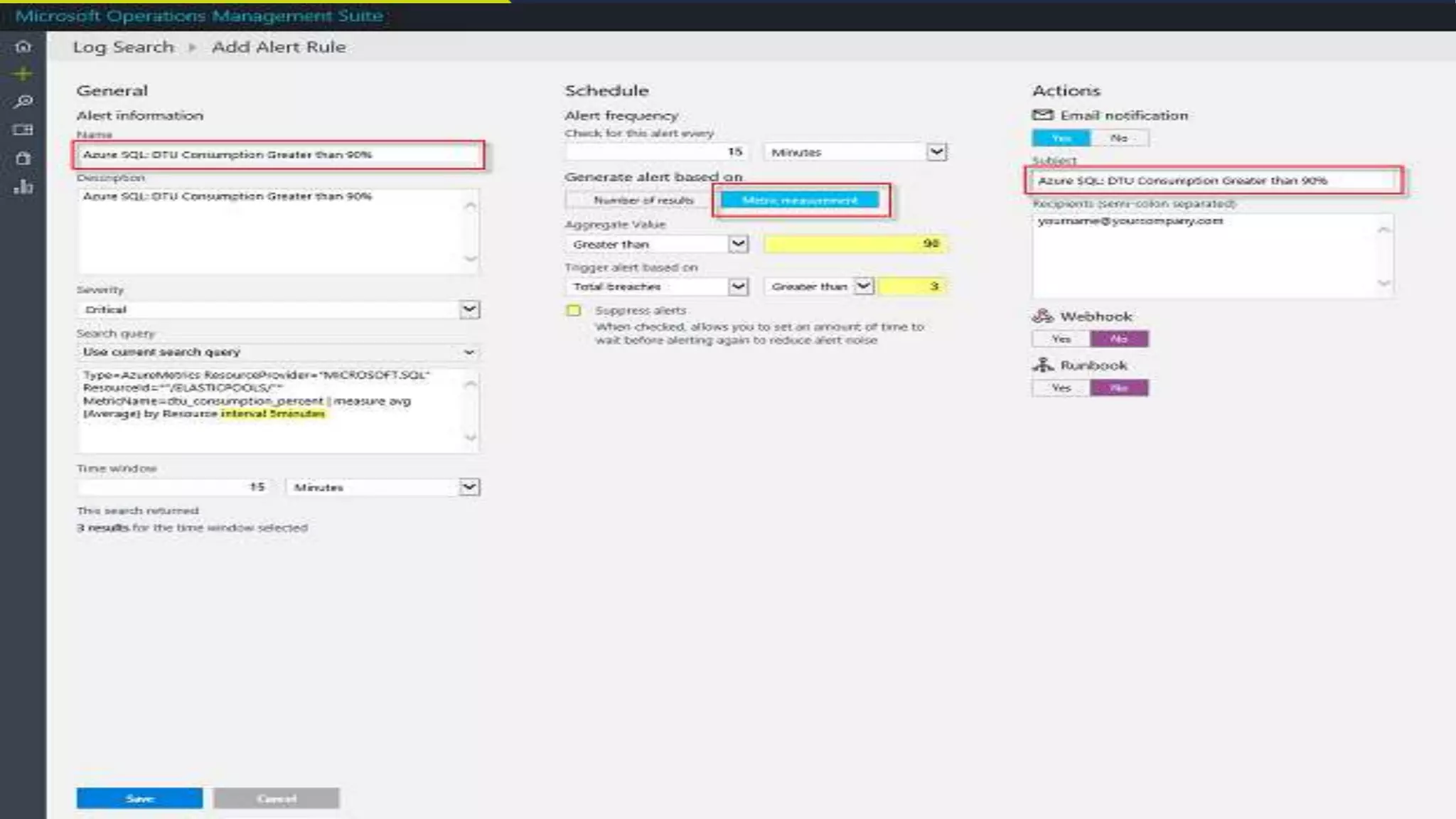1456x819 pixels.
Task: Set Email notification to Yes
Action: click(x=1061, y=138)
